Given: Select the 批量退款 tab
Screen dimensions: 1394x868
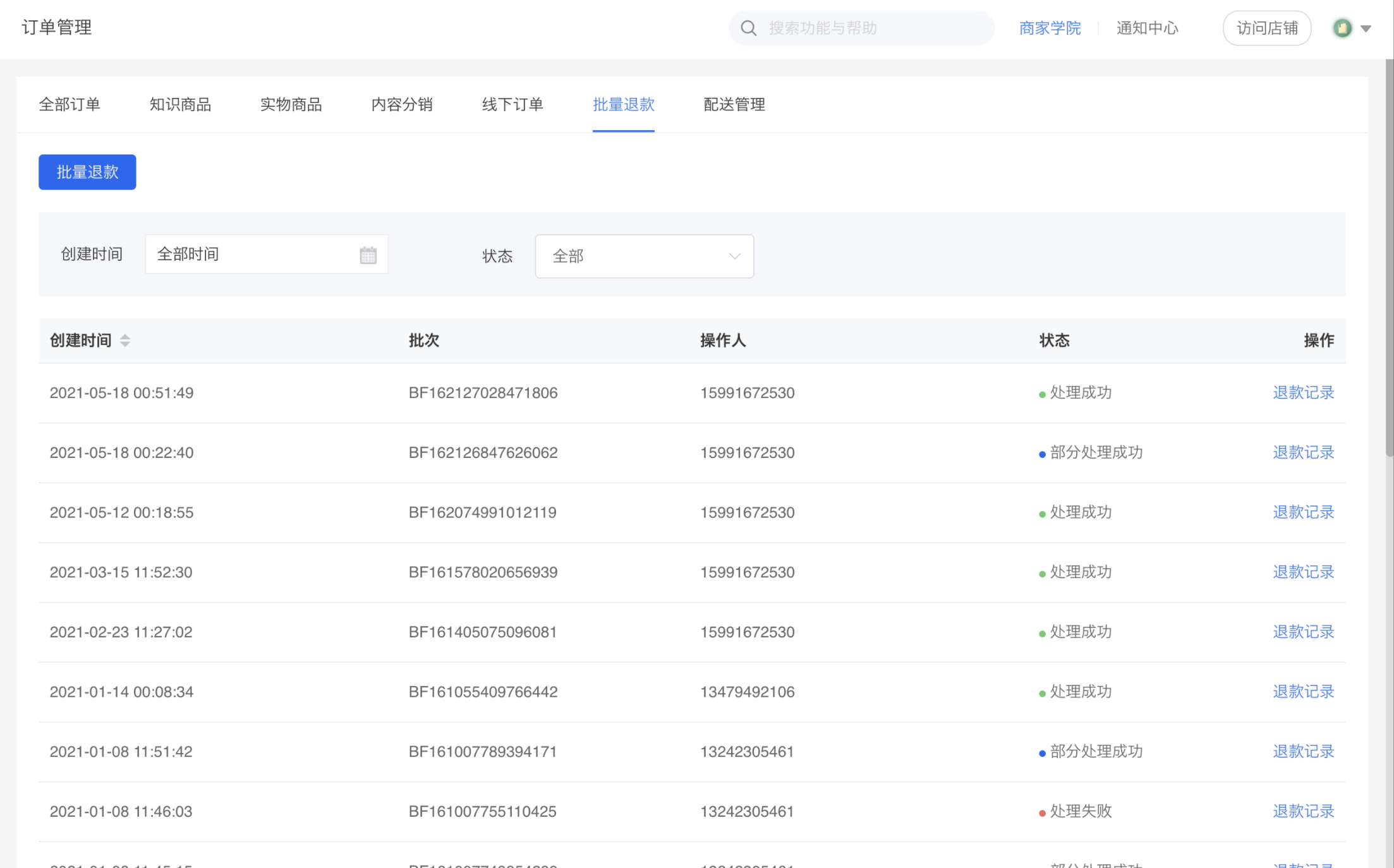Looking at the screenshot, I should pos(623,104).
